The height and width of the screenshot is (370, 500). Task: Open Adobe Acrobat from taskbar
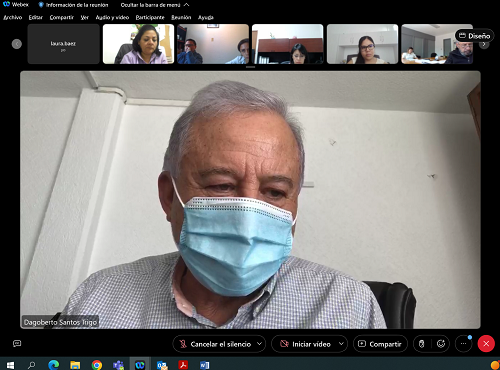click(183, 365)
